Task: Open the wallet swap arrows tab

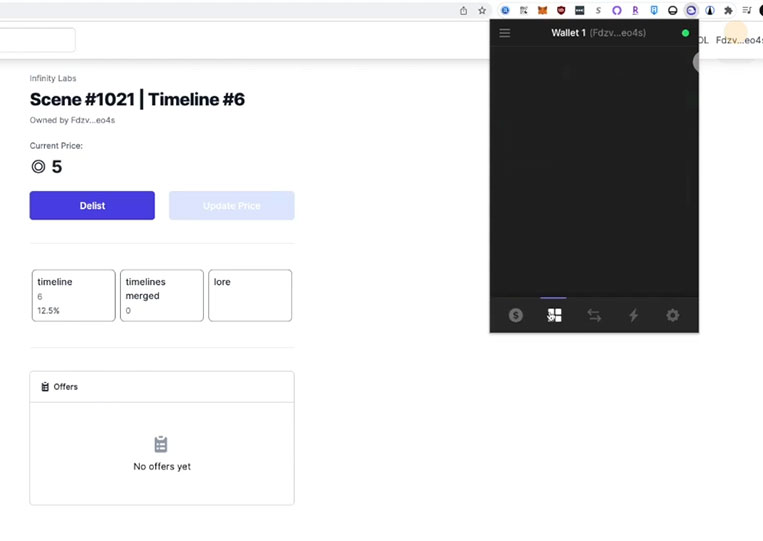Action: 594,315
